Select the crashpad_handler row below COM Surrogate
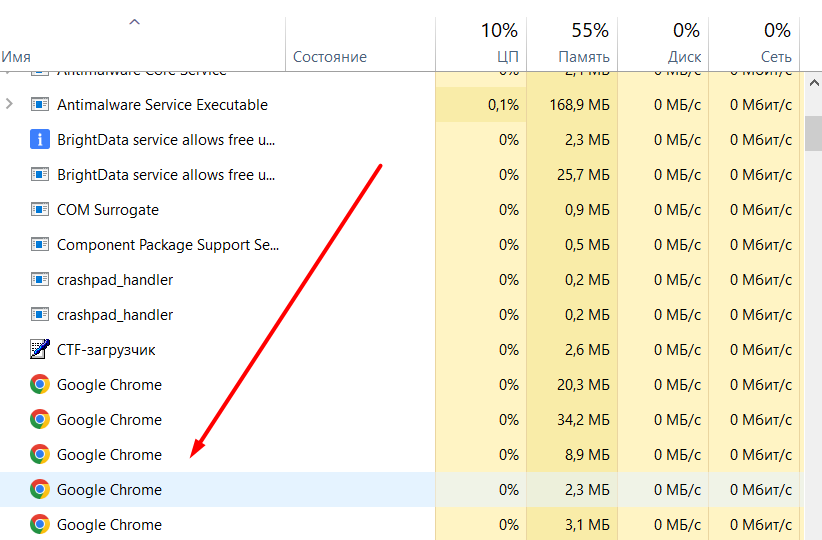 tap(115, 280)
